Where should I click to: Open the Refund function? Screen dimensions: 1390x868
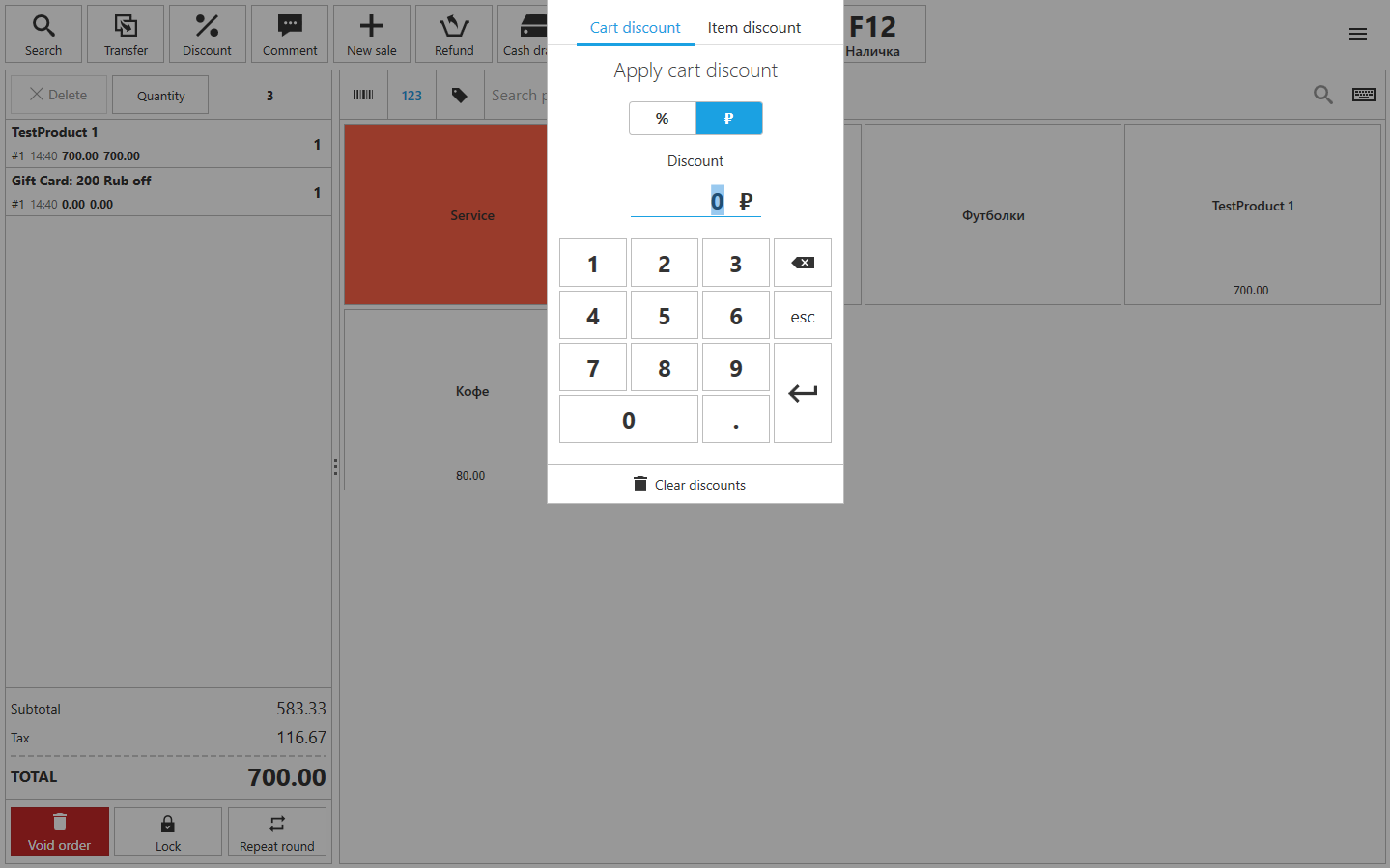(454, 34)
